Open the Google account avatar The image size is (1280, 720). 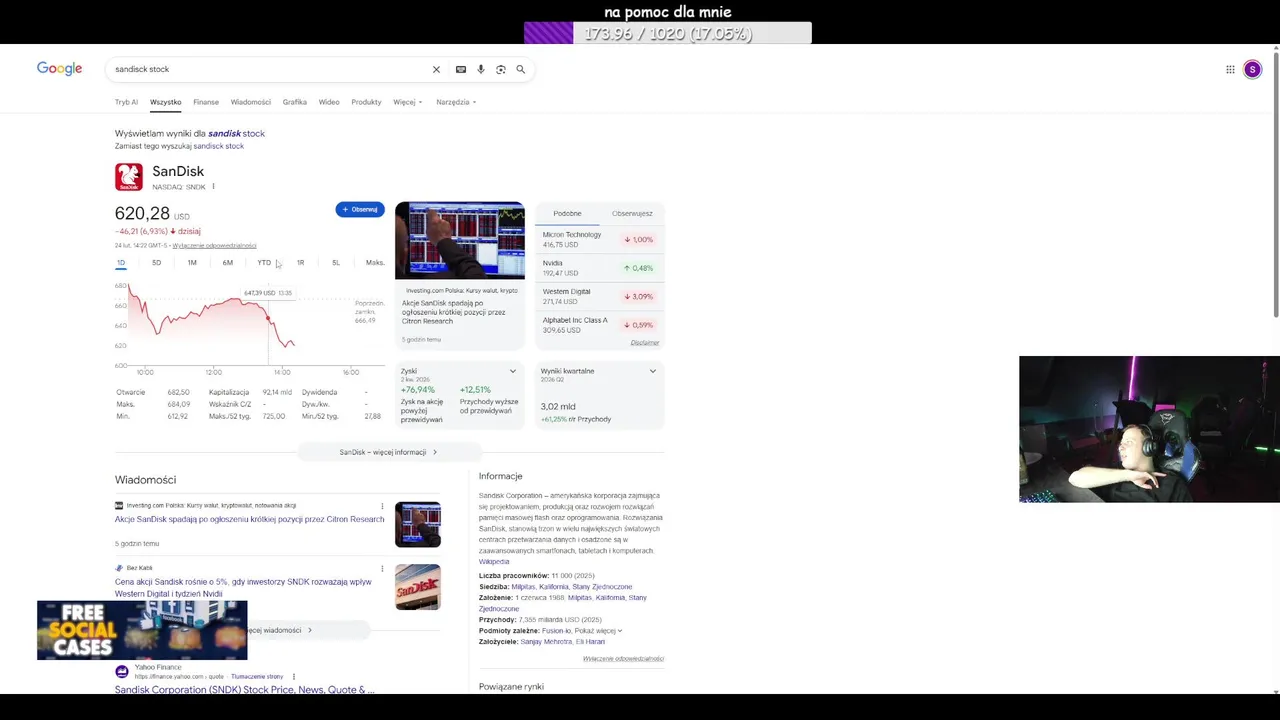[x=1252, y=69]
